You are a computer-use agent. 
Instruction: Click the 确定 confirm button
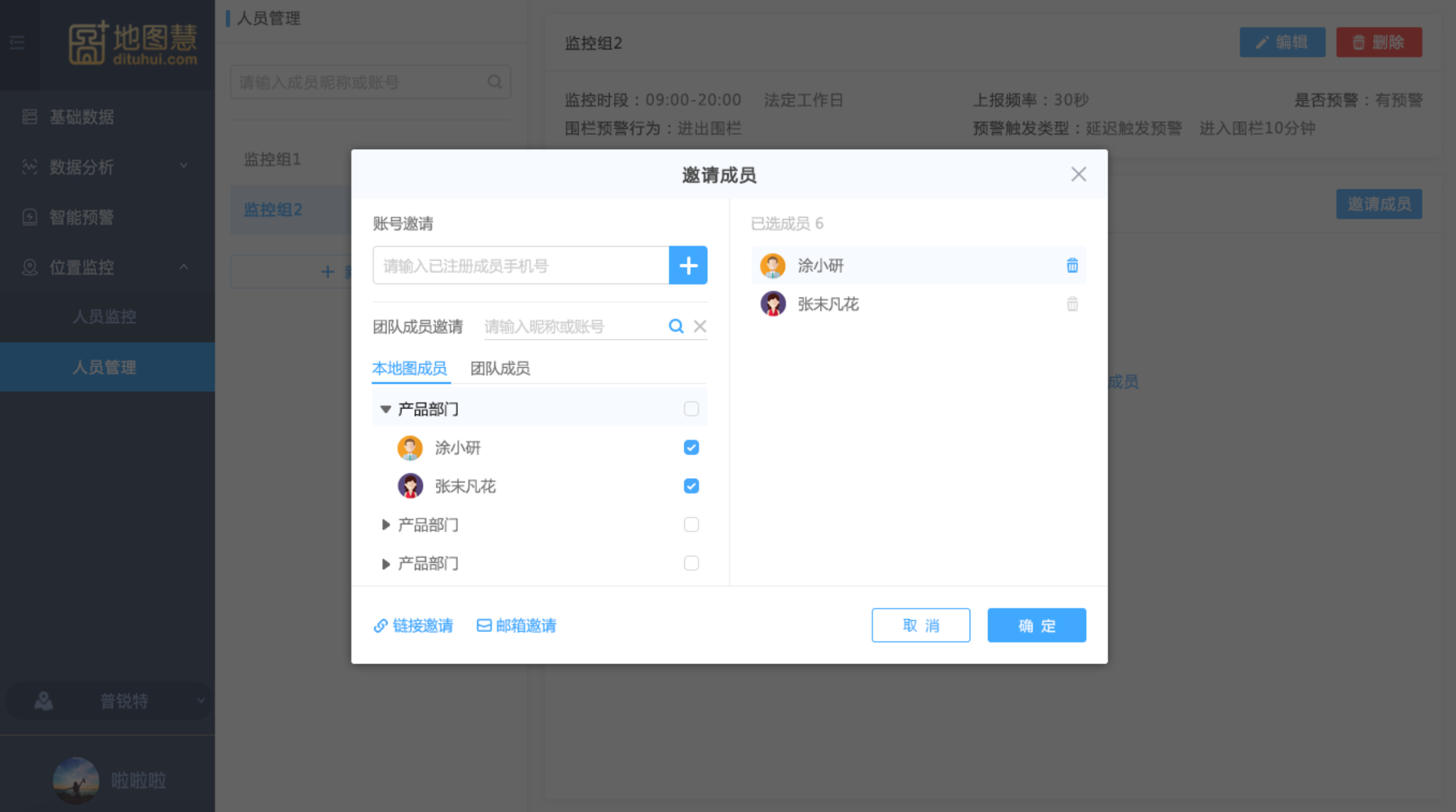pos(1036,625)
